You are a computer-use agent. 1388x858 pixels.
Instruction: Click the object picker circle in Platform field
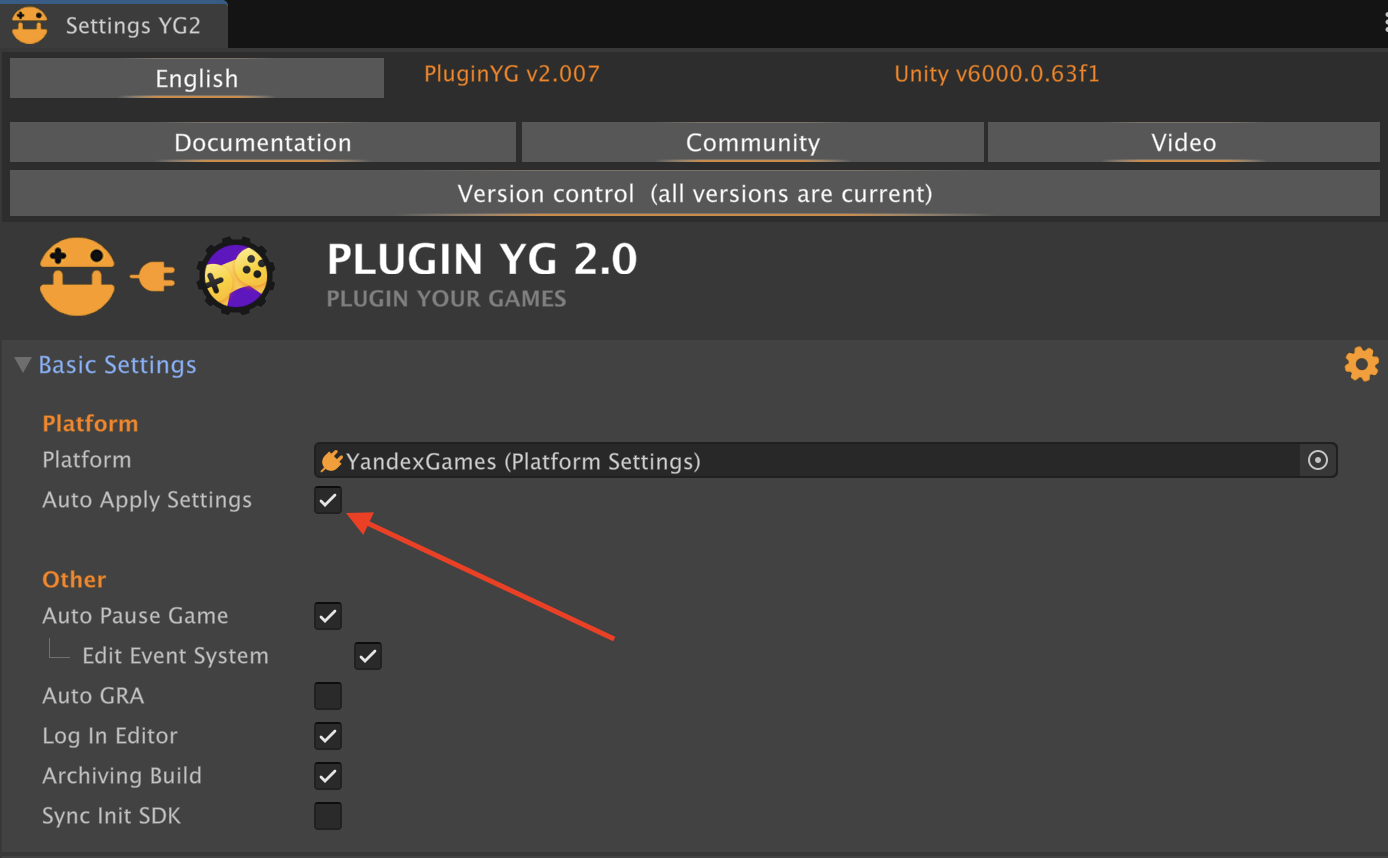1318,460
